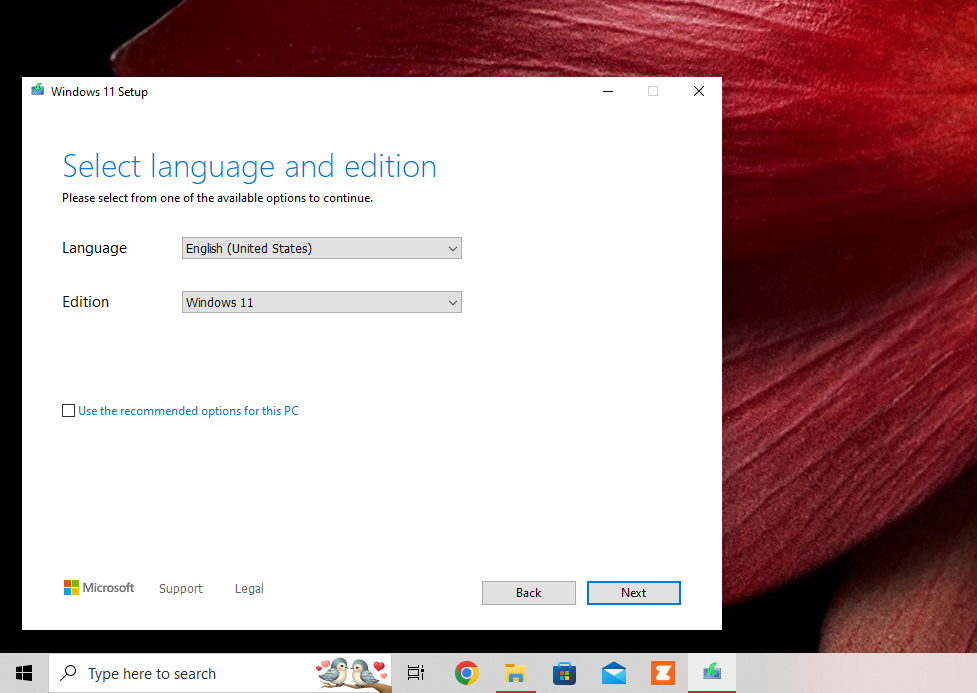Click the search magnifier icon
The image size is (977, 693).
click(x=68, y=673)
